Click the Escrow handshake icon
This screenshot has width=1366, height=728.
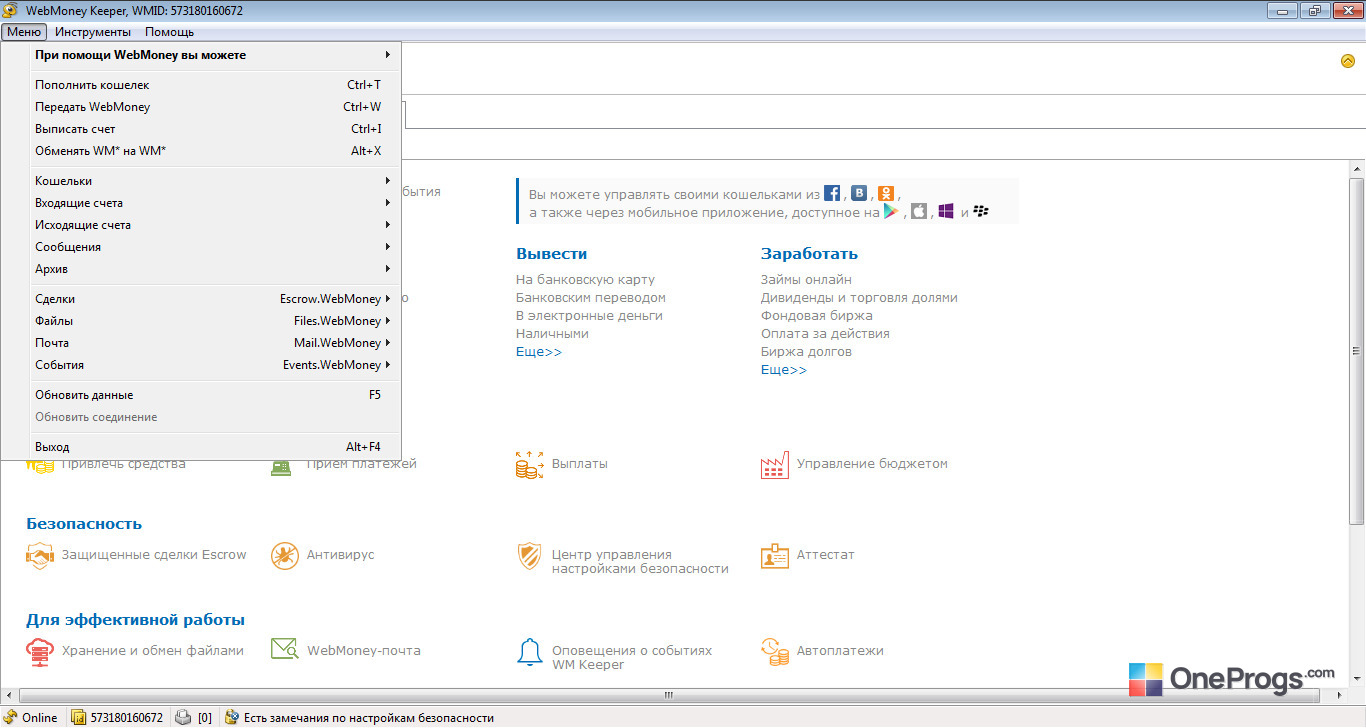point(39,555)
